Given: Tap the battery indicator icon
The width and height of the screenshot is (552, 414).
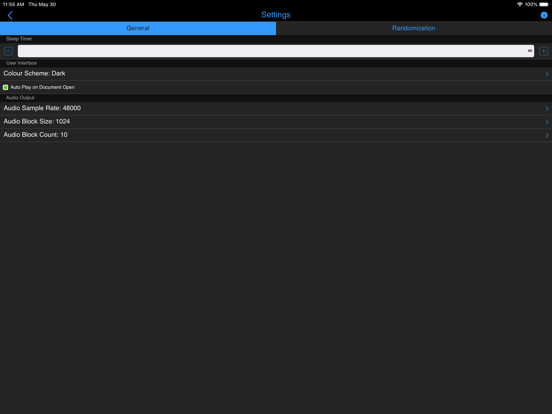Looking at the screenshot, I should click(544, 4).
